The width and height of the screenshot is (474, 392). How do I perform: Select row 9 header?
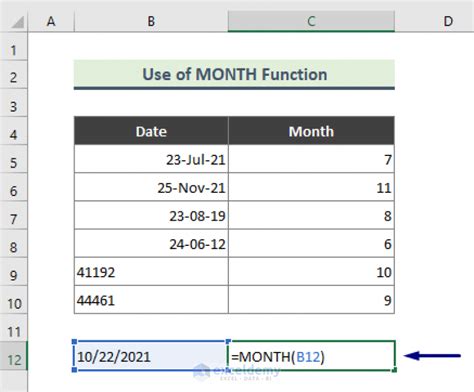[14, 272]
